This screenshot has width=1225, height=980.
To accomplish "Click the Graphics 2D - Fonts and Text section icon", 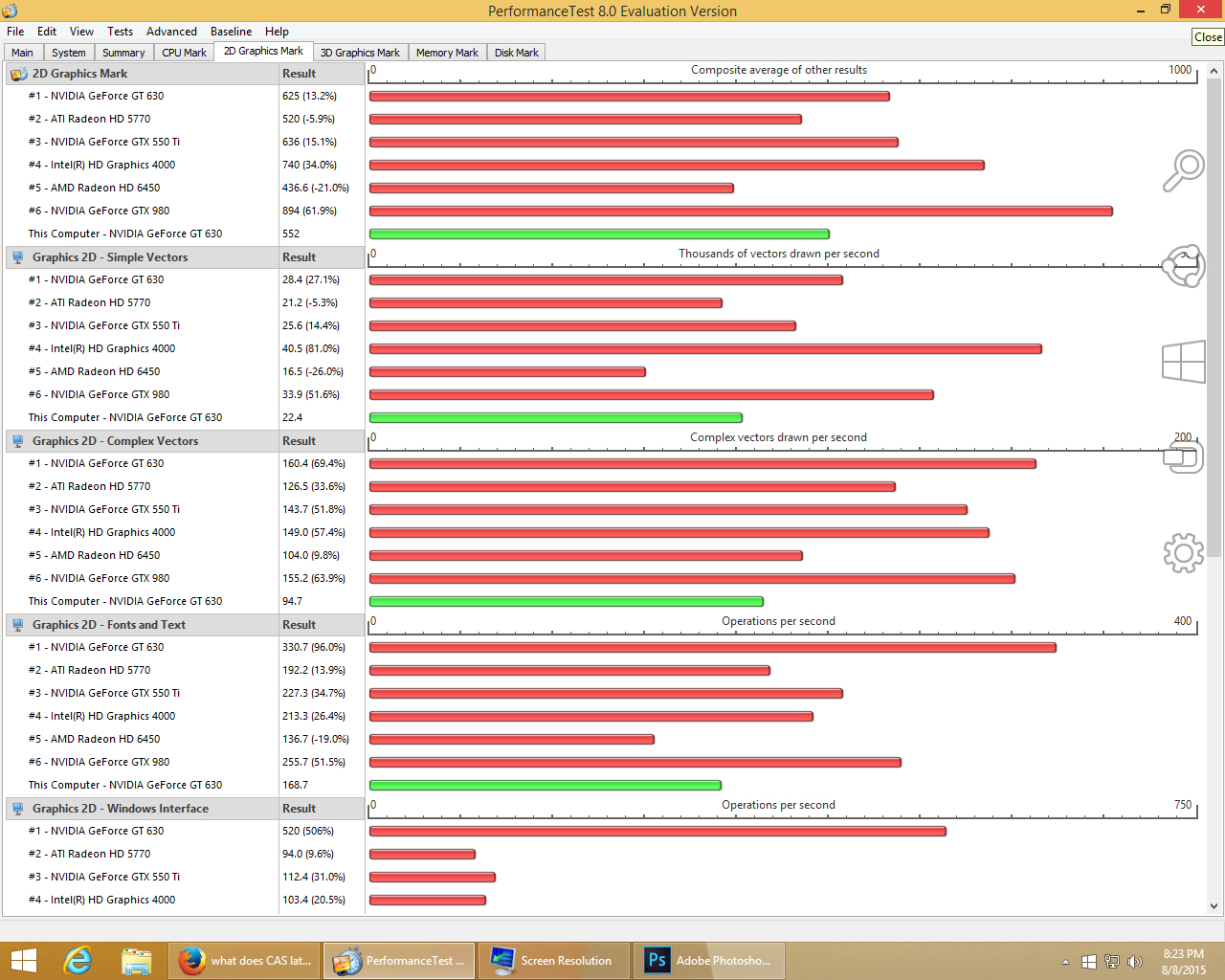I will [18, 625].
